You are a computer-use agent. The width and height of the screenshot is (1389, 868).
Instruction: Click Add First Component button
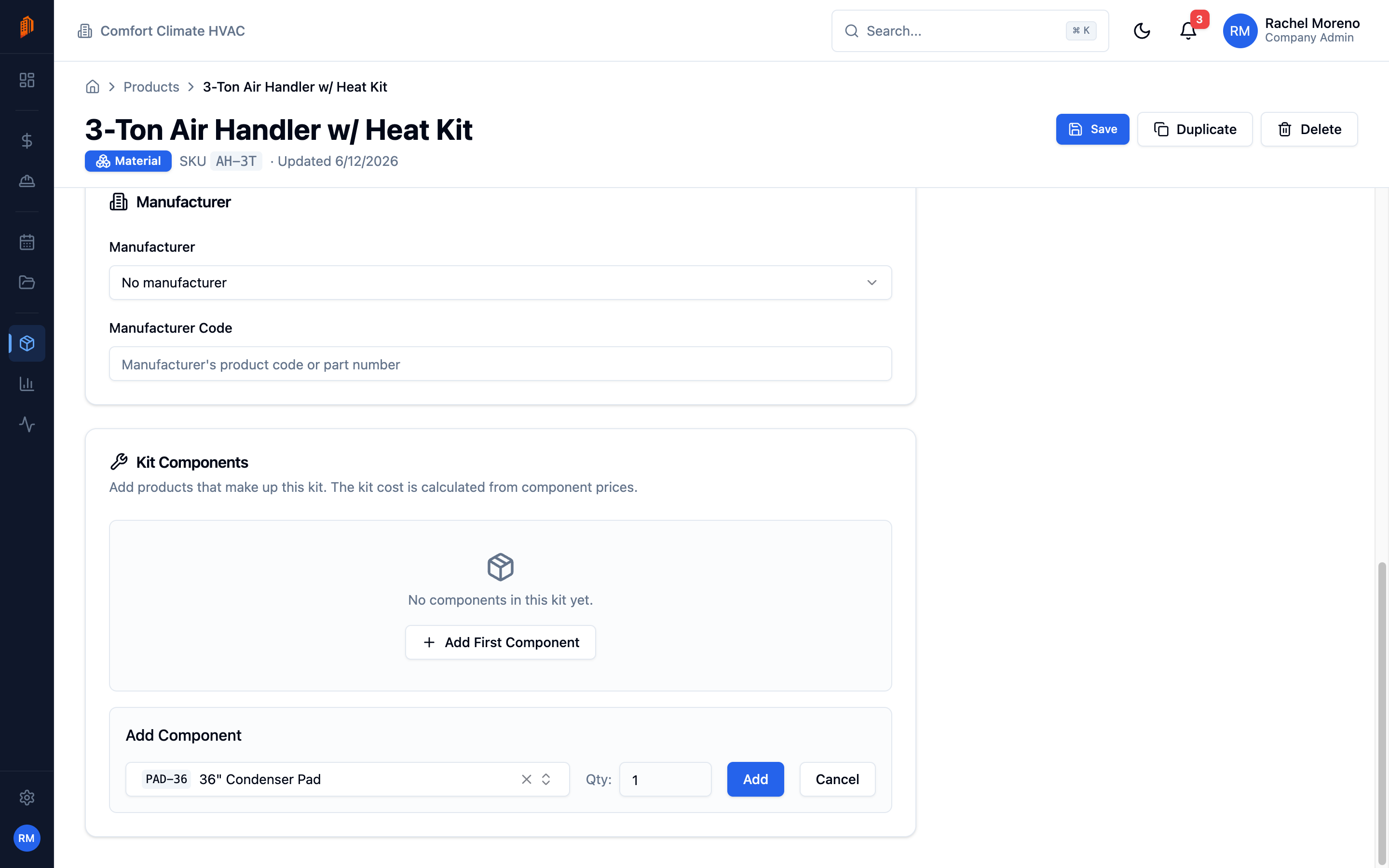pos(500,642)
